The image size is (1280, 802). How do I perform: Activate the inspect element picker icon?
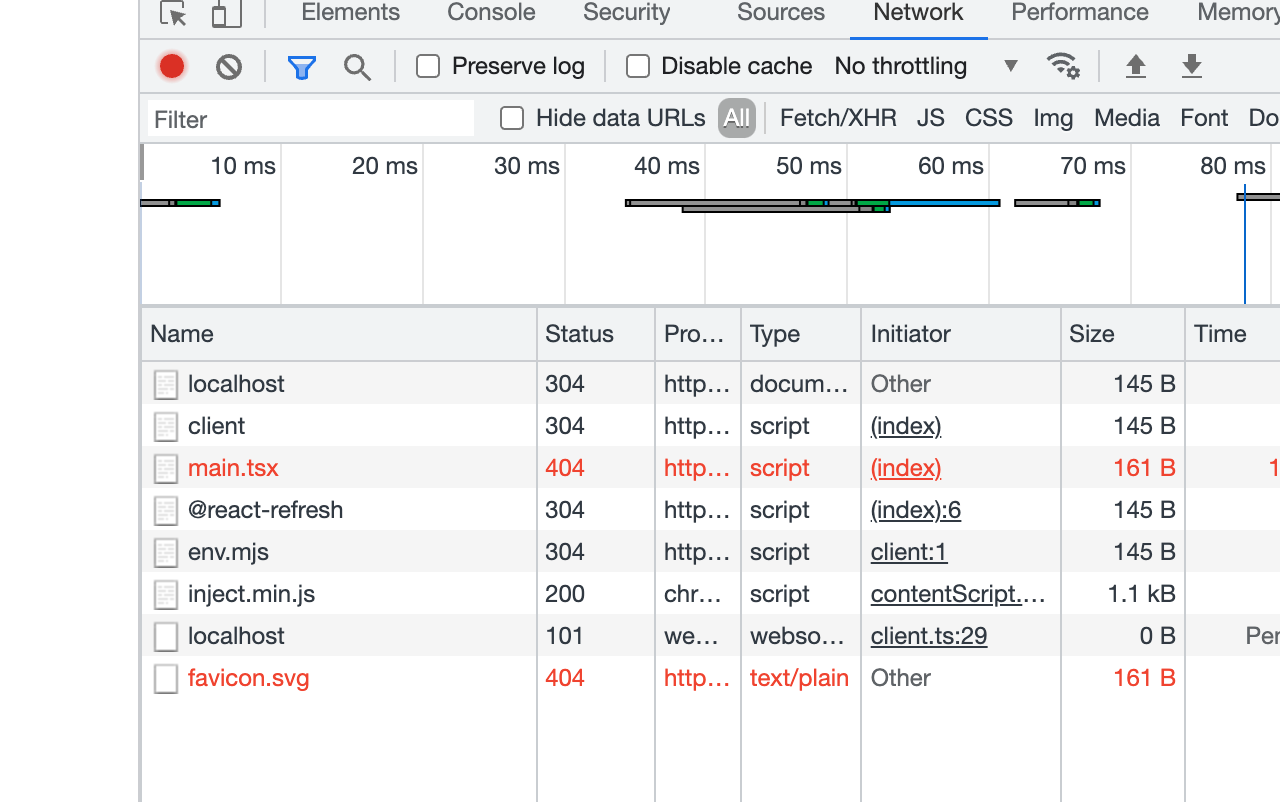point(174,14)
